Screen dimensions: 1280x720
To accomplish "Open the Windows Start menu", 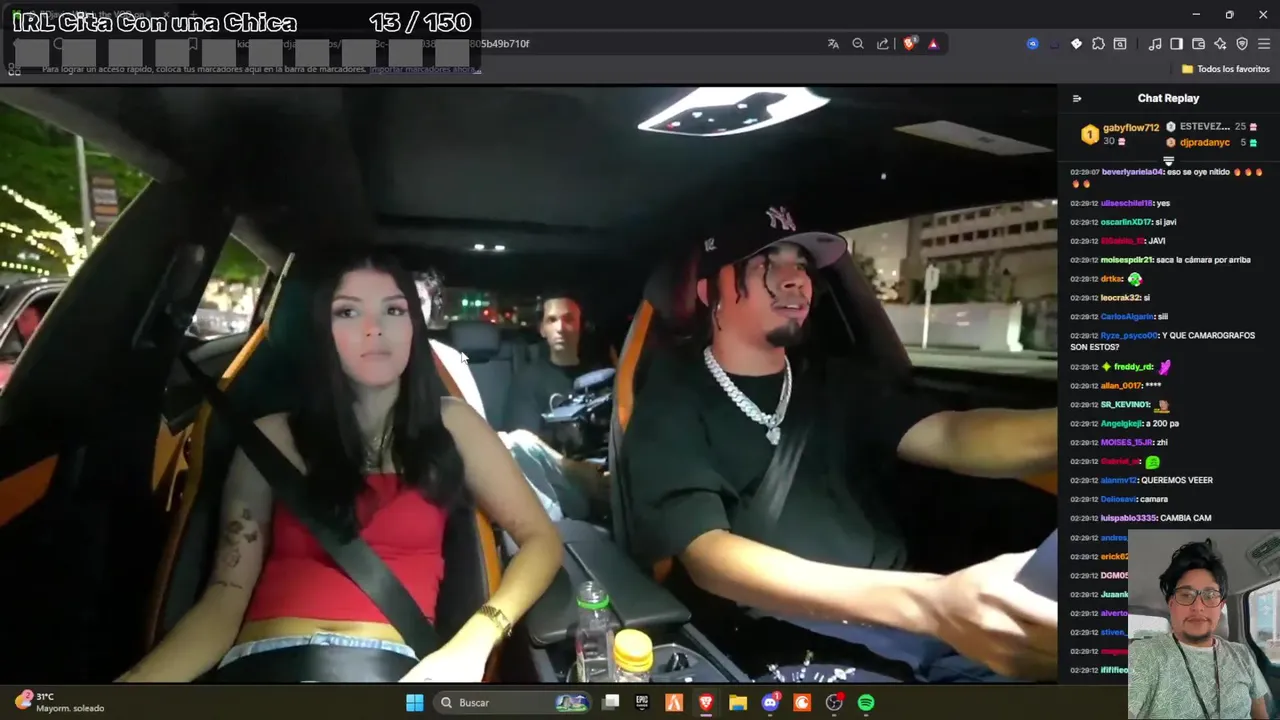I will [x=415, y=703].
